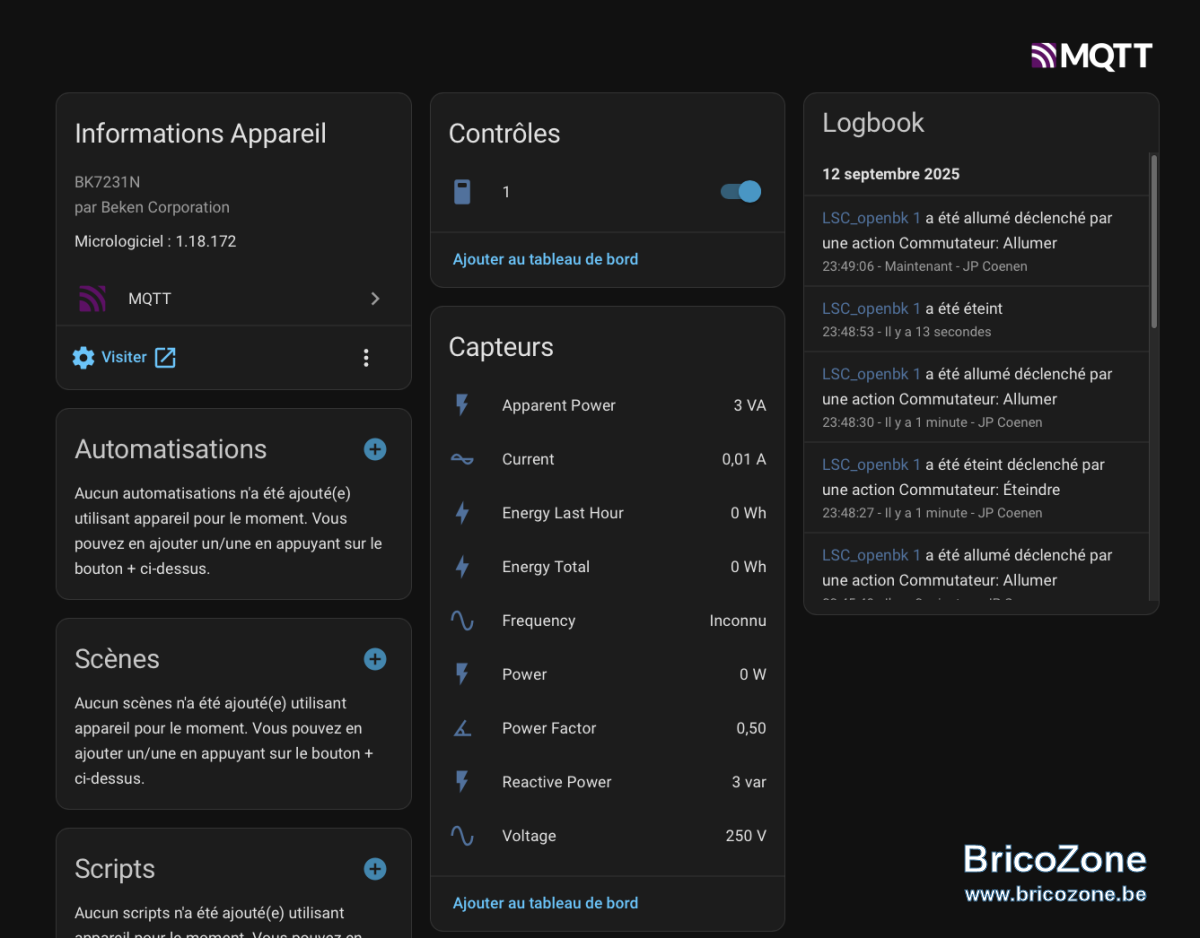Click Ajouter au tableau de bord under Contrôles
The height and width of the screenshot is (938, 1200).
(x=545, y=259)
